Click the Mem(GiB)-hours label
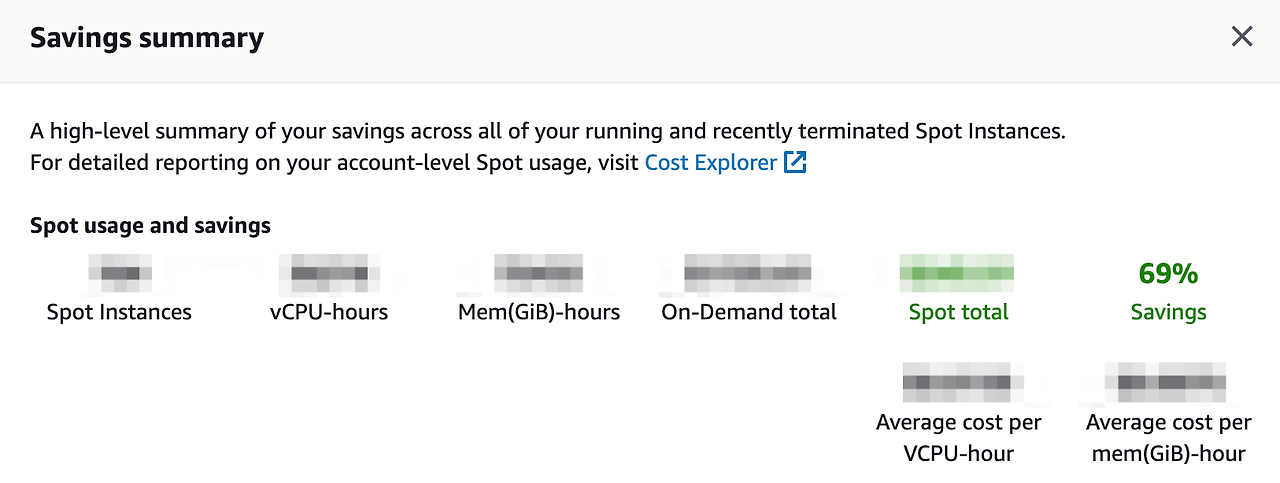The height and width of the screenshot is (483, 1280). [x=539, y=312]
